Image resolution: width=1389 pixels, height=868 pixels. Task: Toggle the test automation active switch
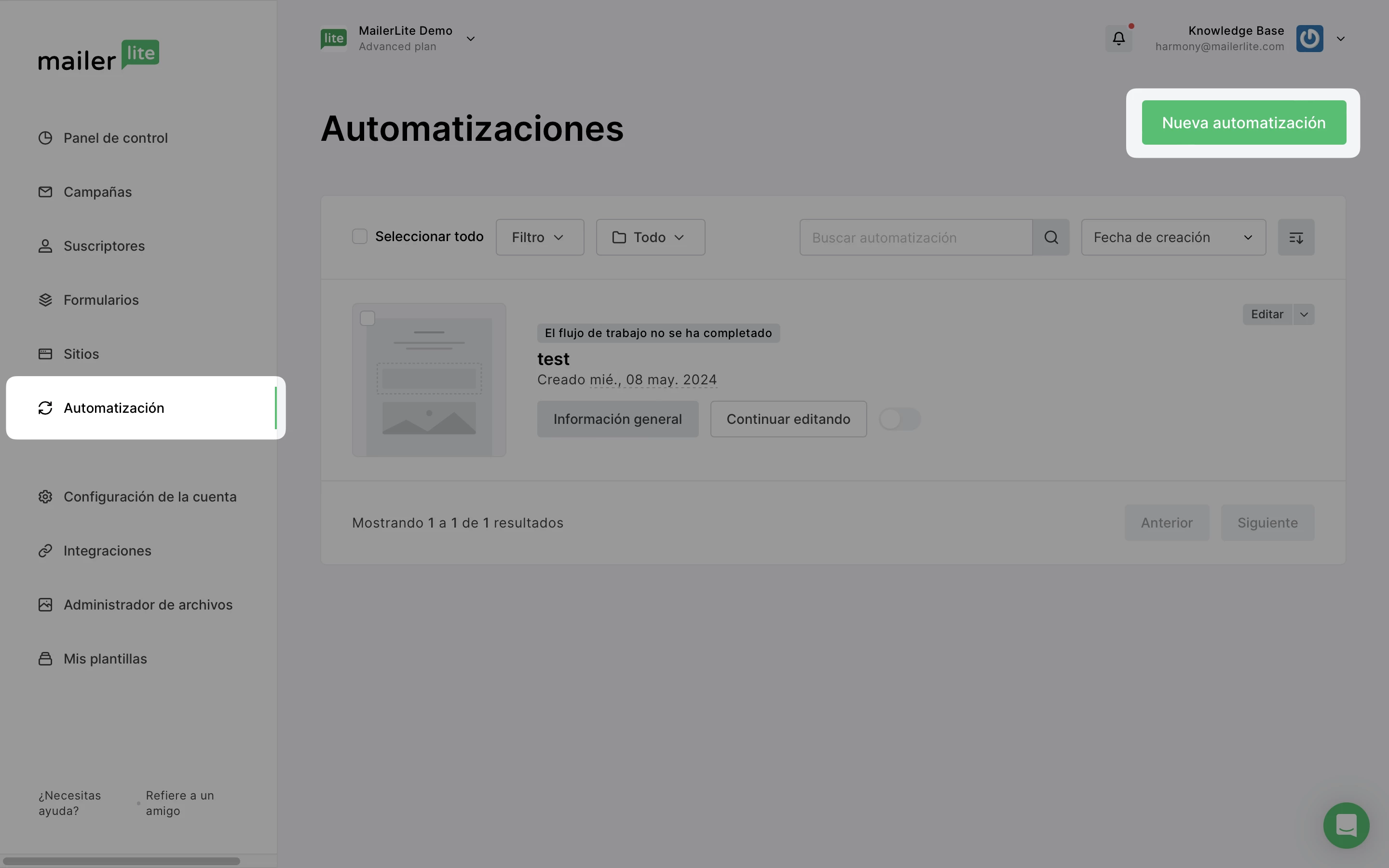click(x=899, y=419)
